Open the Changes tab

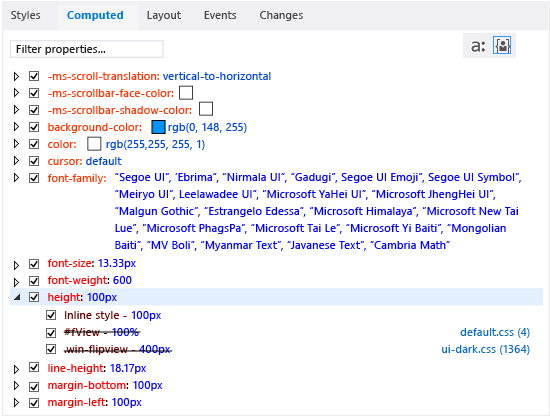tap(281, 15)
